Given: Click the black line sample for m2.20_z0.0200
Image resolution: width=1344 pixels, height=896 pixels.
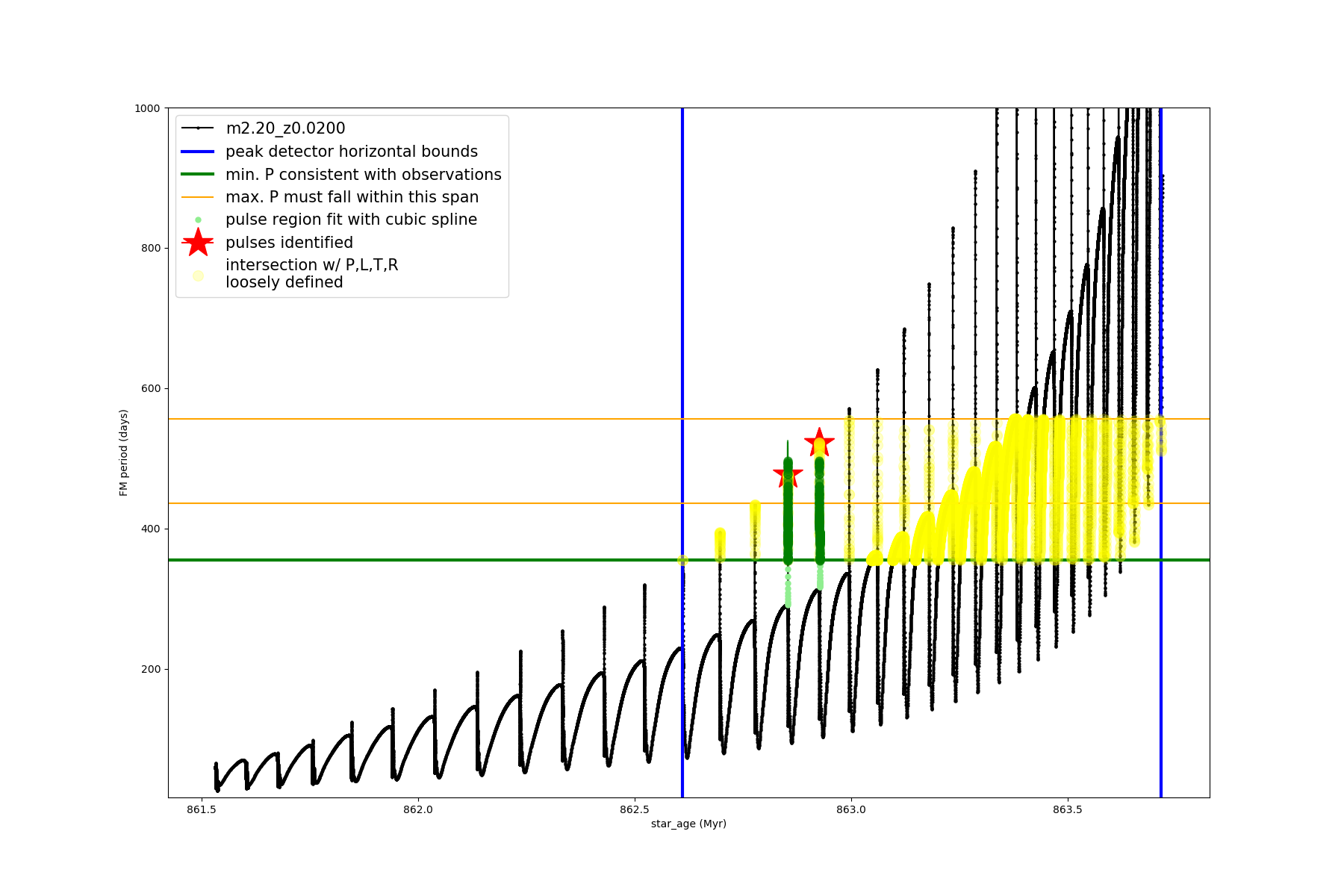Looking at the screenshot, I should coord(198,128).
